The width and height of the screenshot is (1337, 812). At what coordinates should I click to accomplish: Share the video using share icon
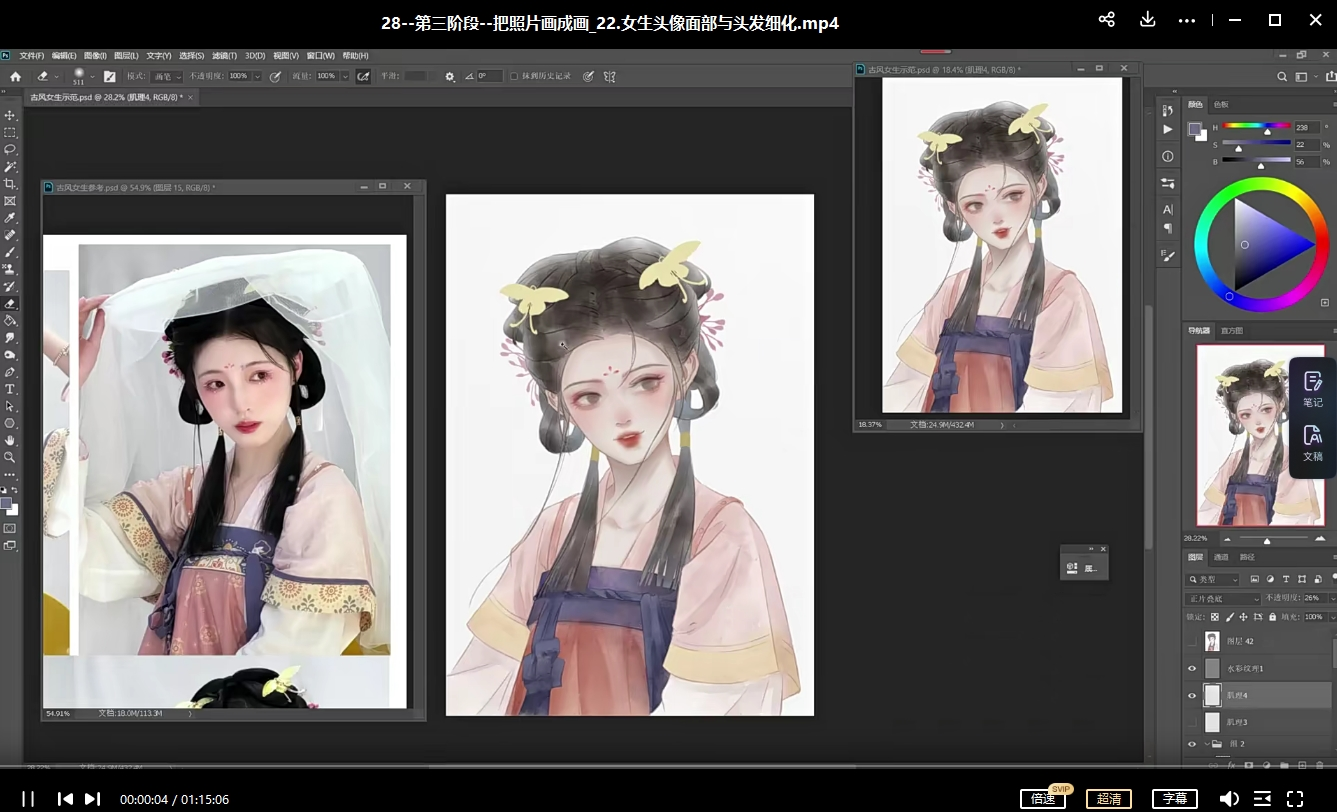click(1106, 20)
